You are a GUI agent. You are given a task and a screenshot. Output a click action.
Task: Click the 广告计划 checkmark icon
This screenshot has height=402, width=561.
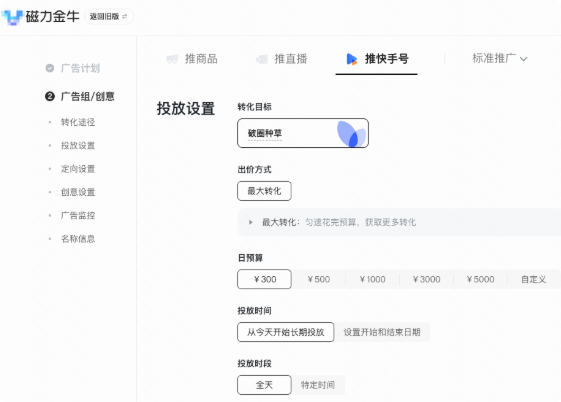50,68
